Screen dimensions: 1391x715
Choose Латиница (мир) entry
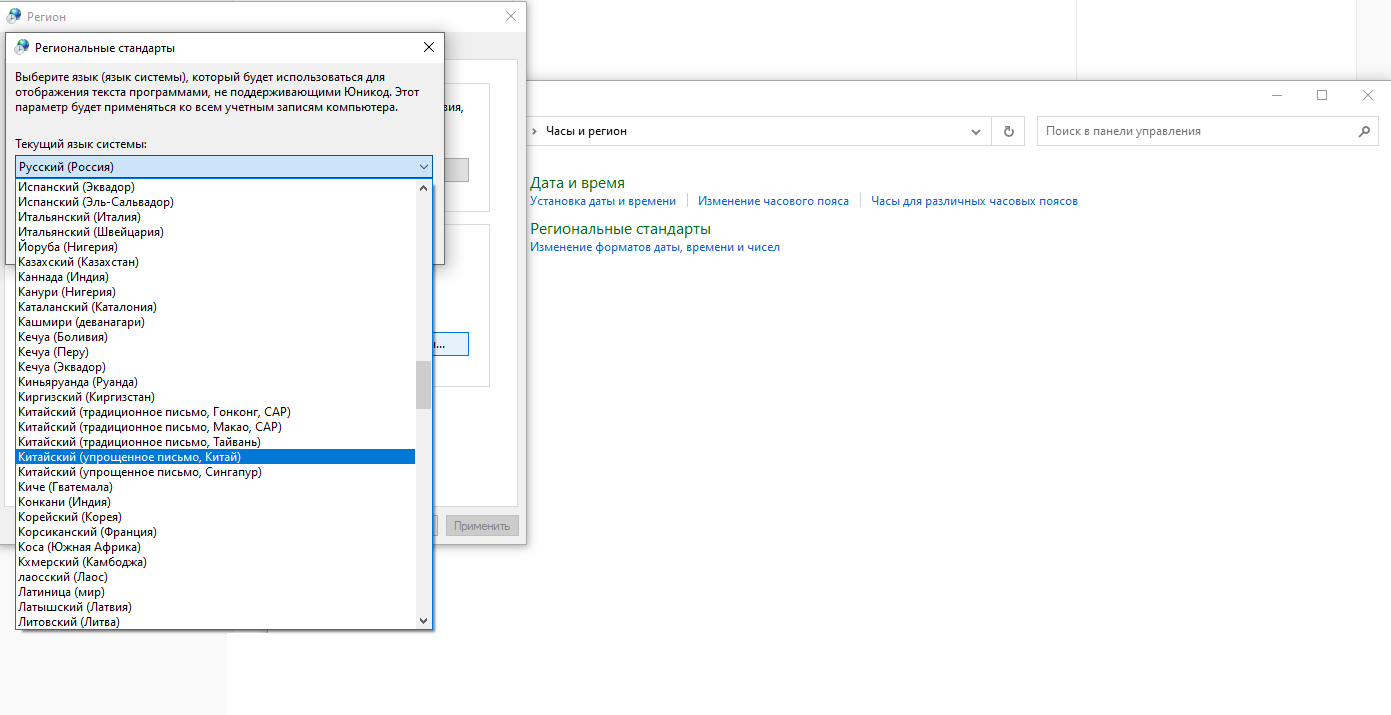click(215, 592)
